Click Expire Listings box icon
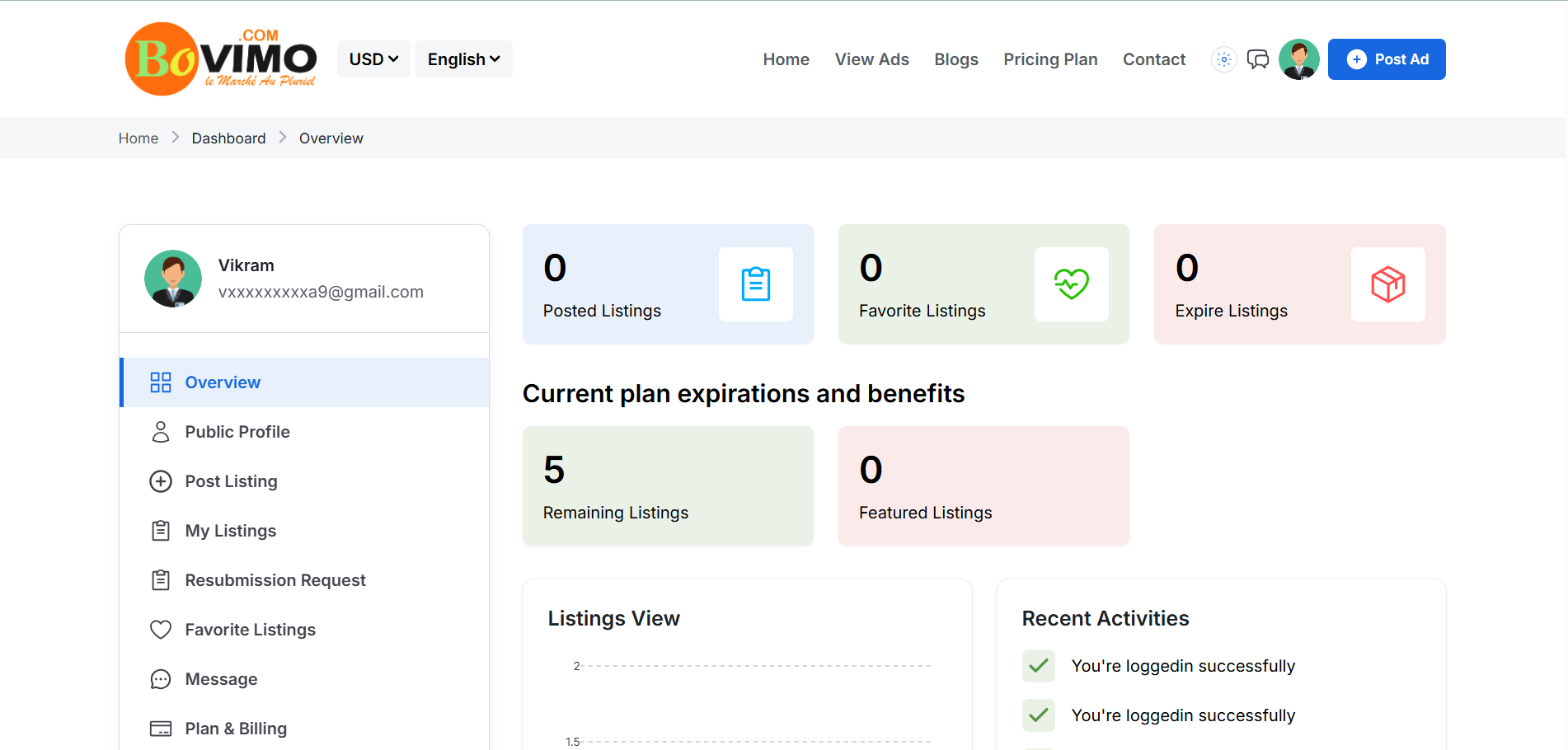Viewport: 1568px width, 750px height. (1388, 284)
